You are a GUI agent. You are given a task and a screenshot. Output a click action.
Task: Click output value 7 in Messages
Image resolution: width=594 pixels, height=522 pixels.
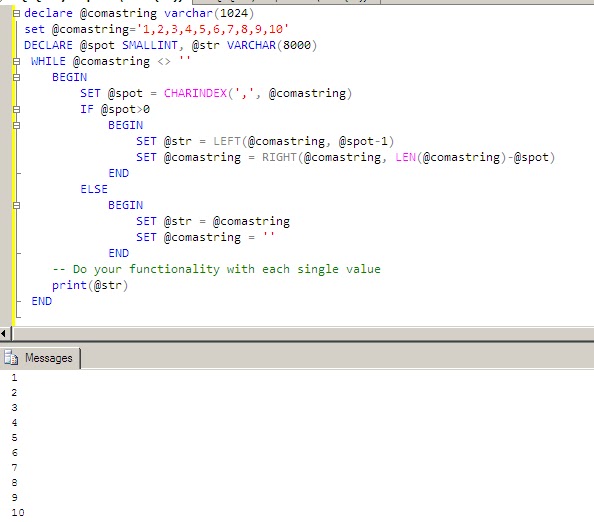(14, 467)
